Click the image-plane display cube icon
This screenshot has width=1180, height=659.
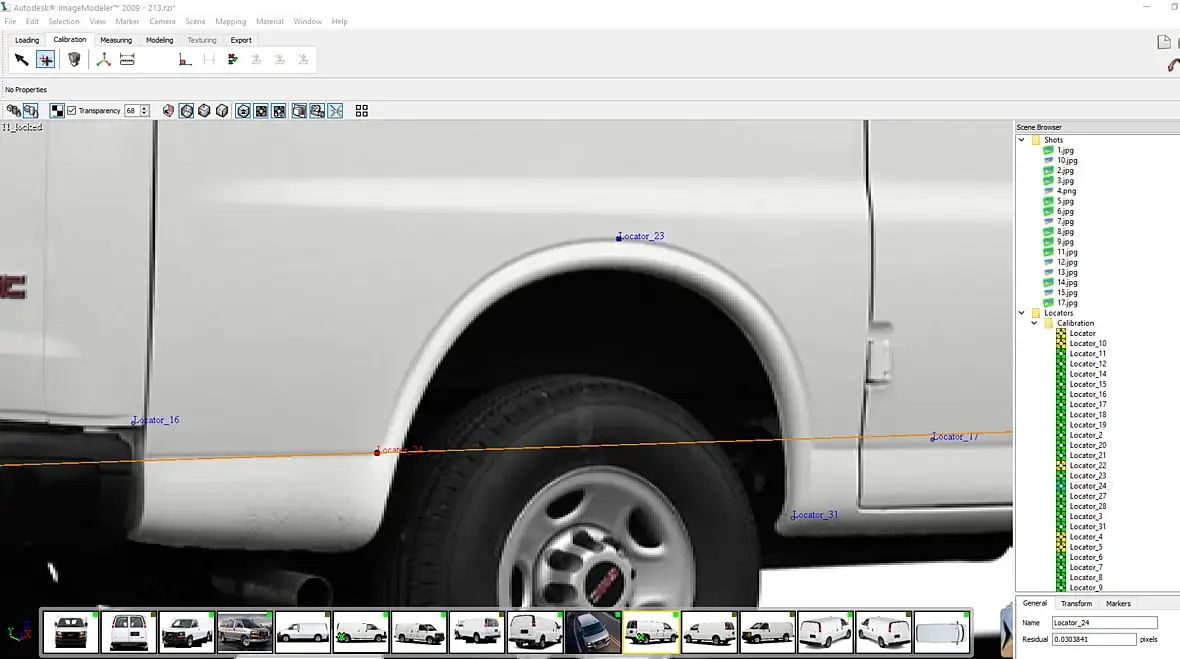click(x=299, y=111)
